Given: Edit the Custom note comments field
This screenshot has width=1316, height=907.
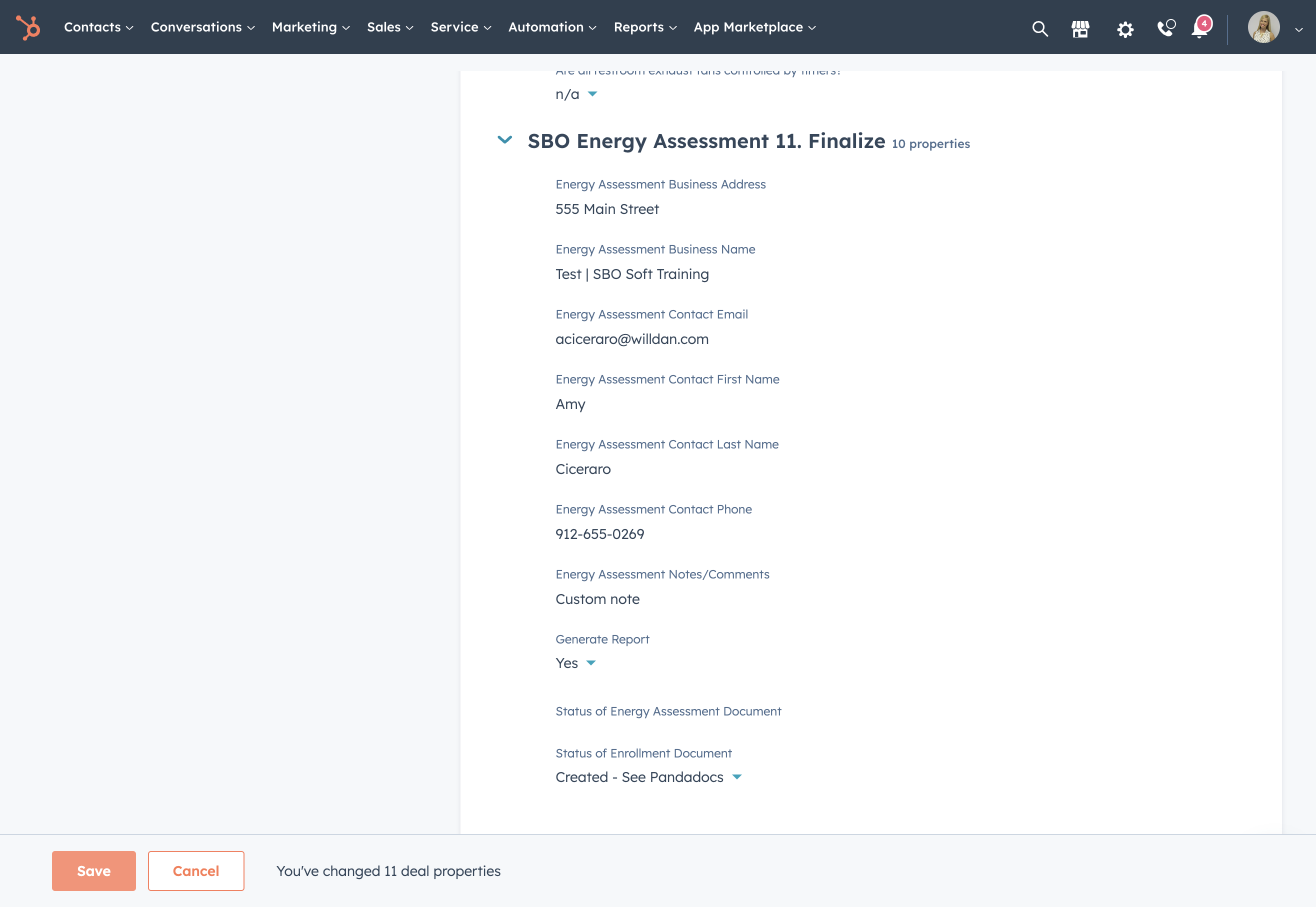Looking at the screenshot, I should click(597, 599).
